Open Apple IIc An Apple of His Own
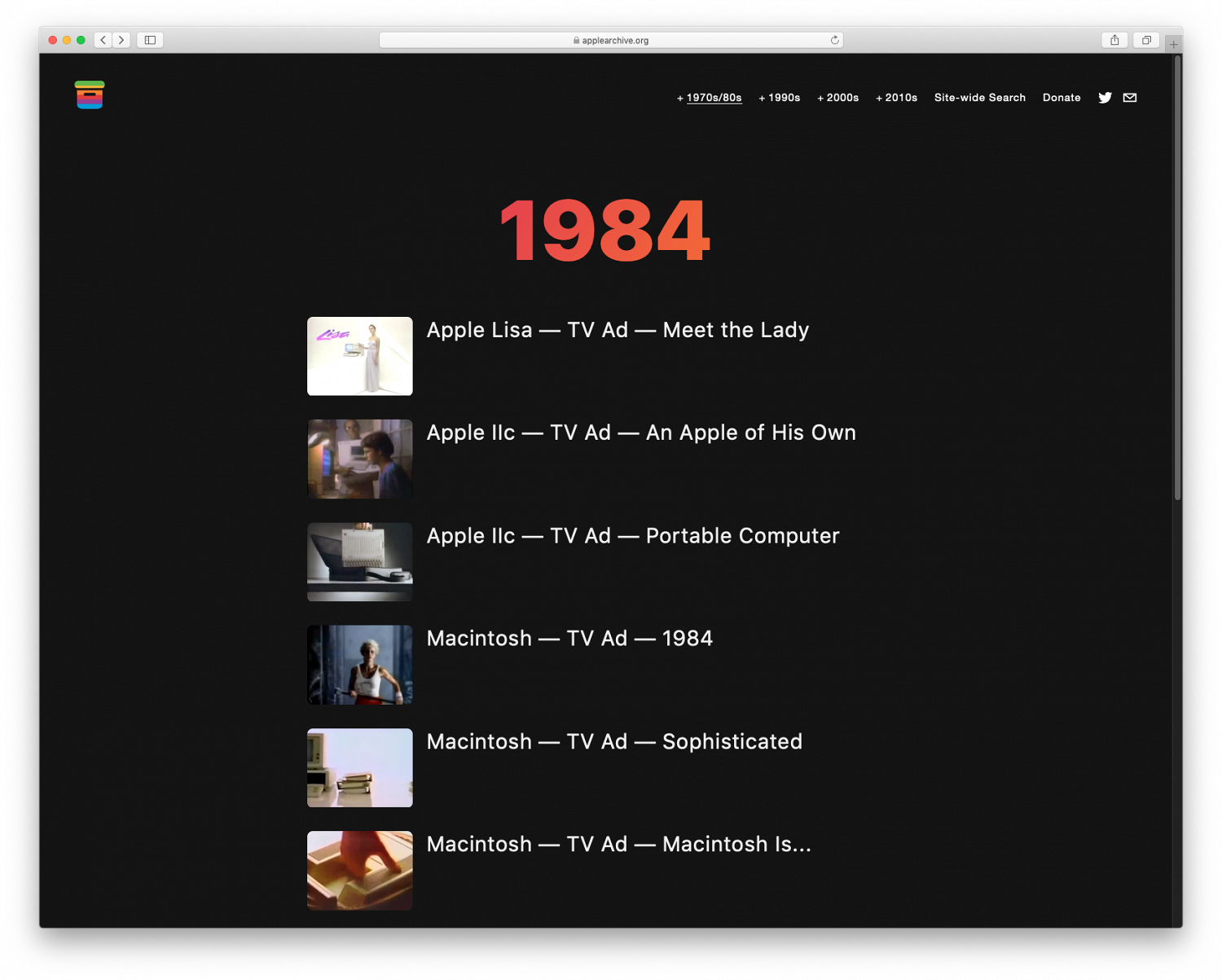This screenshot has height=980, width=1222. click(x=641, y=433)
